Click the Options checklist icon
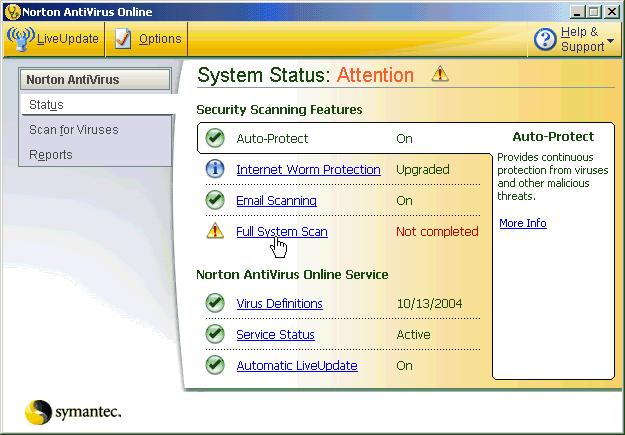Viewport: 625px width, 435px height. (x=123, y=39)
